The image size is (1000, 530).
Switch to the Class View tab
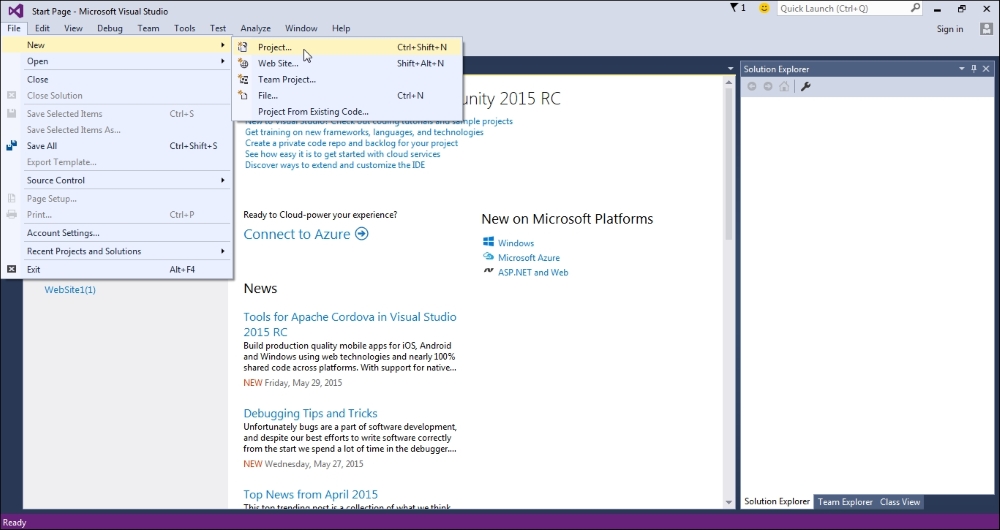(x=900, y=502)
